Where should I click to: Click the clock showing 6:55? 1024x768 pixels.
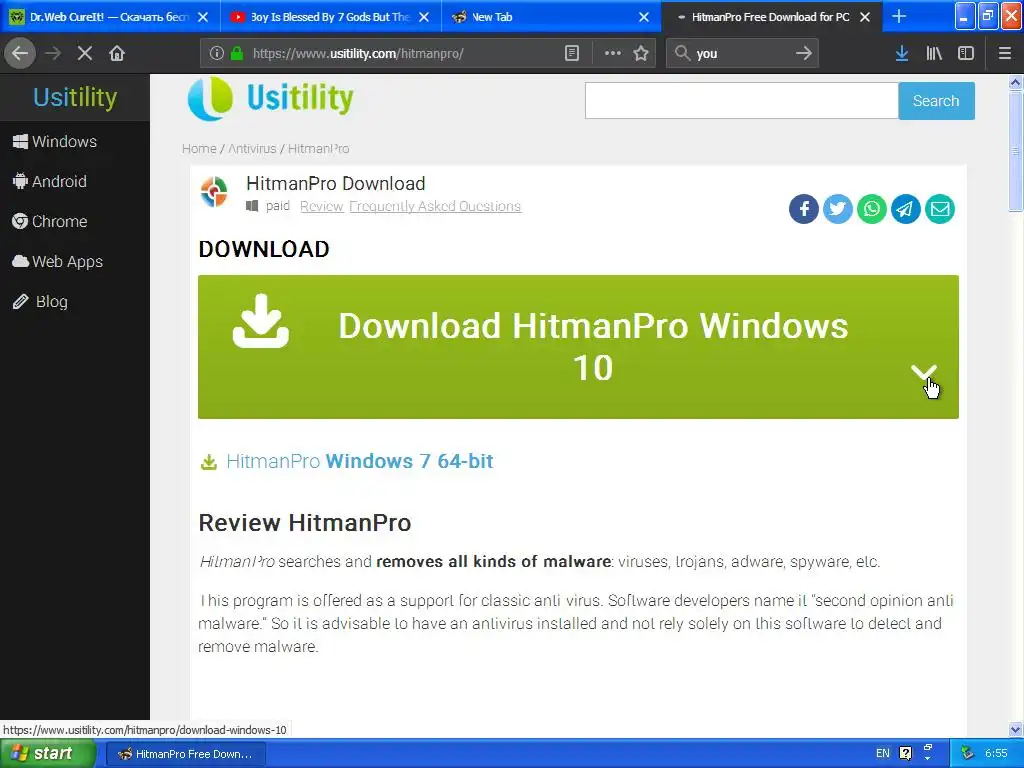pyautogui.click(x=996, y=754)
